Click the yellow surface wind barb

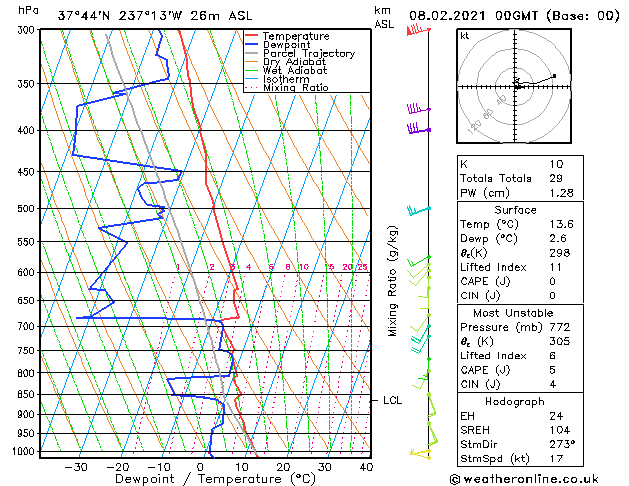coord(420,454)
